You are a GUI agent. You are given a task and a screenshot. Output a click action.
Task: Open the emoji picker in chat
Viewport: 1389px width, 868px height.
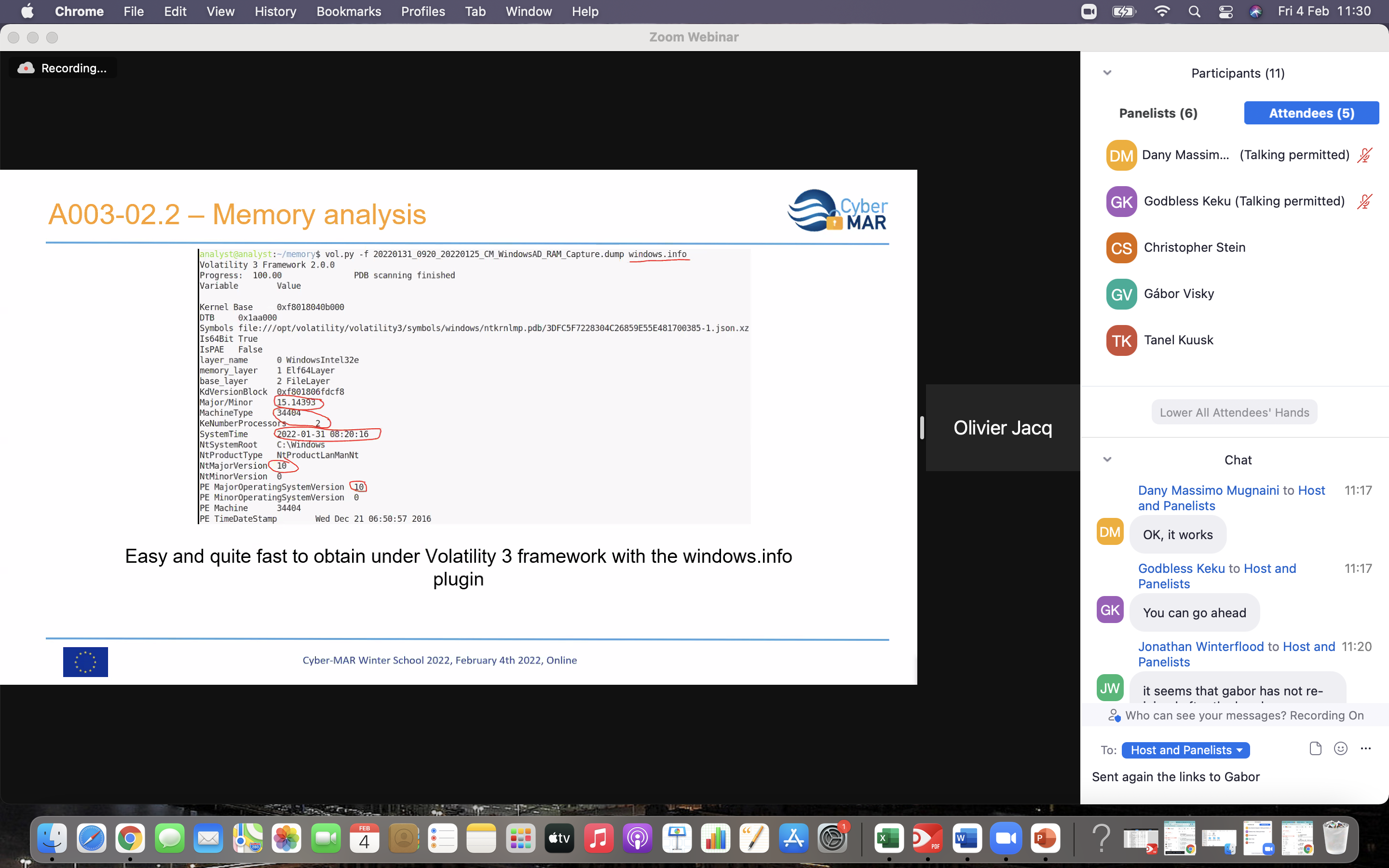[x=1340, y=748]
